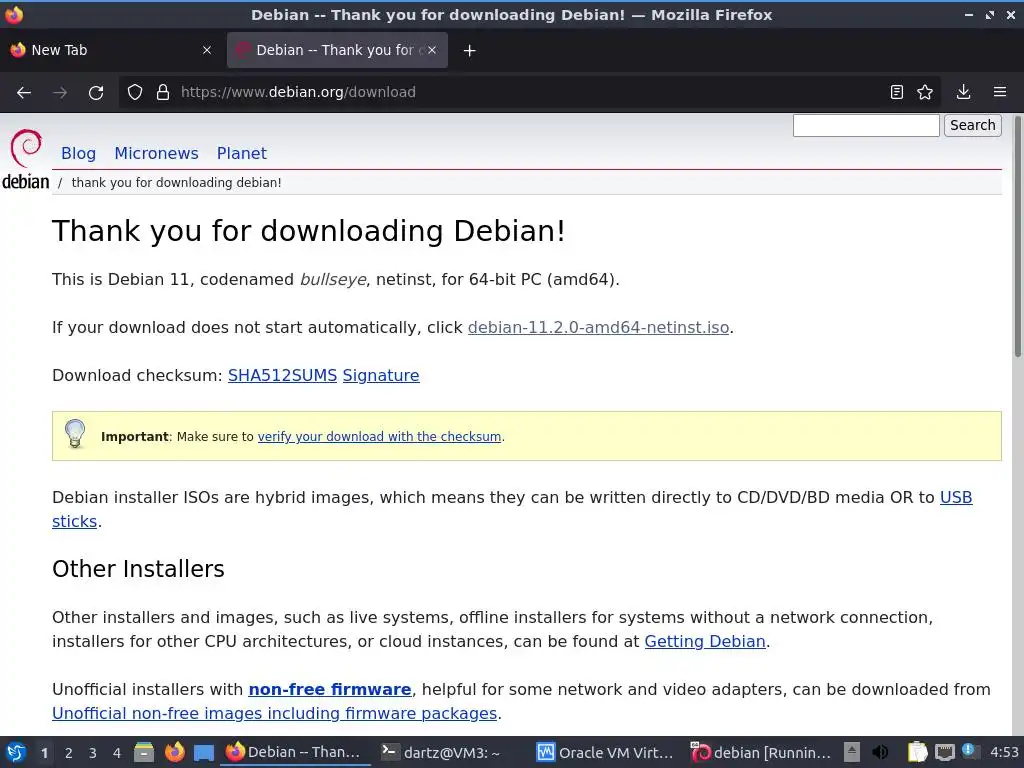Open the SHA512SUMS checksum link

(282, 376)
